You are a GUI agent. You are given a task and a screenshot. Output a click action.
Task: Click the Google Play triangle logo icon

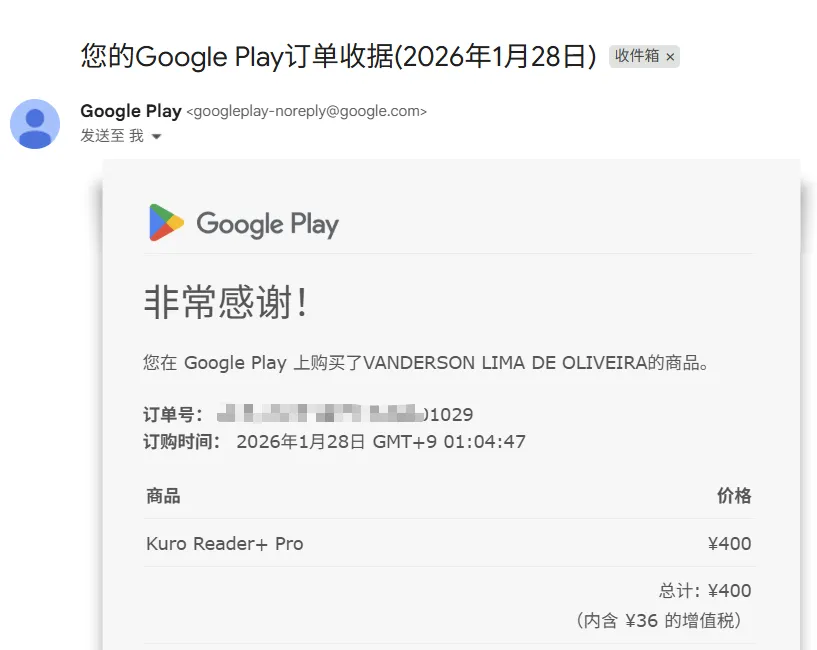pos(166,223)
